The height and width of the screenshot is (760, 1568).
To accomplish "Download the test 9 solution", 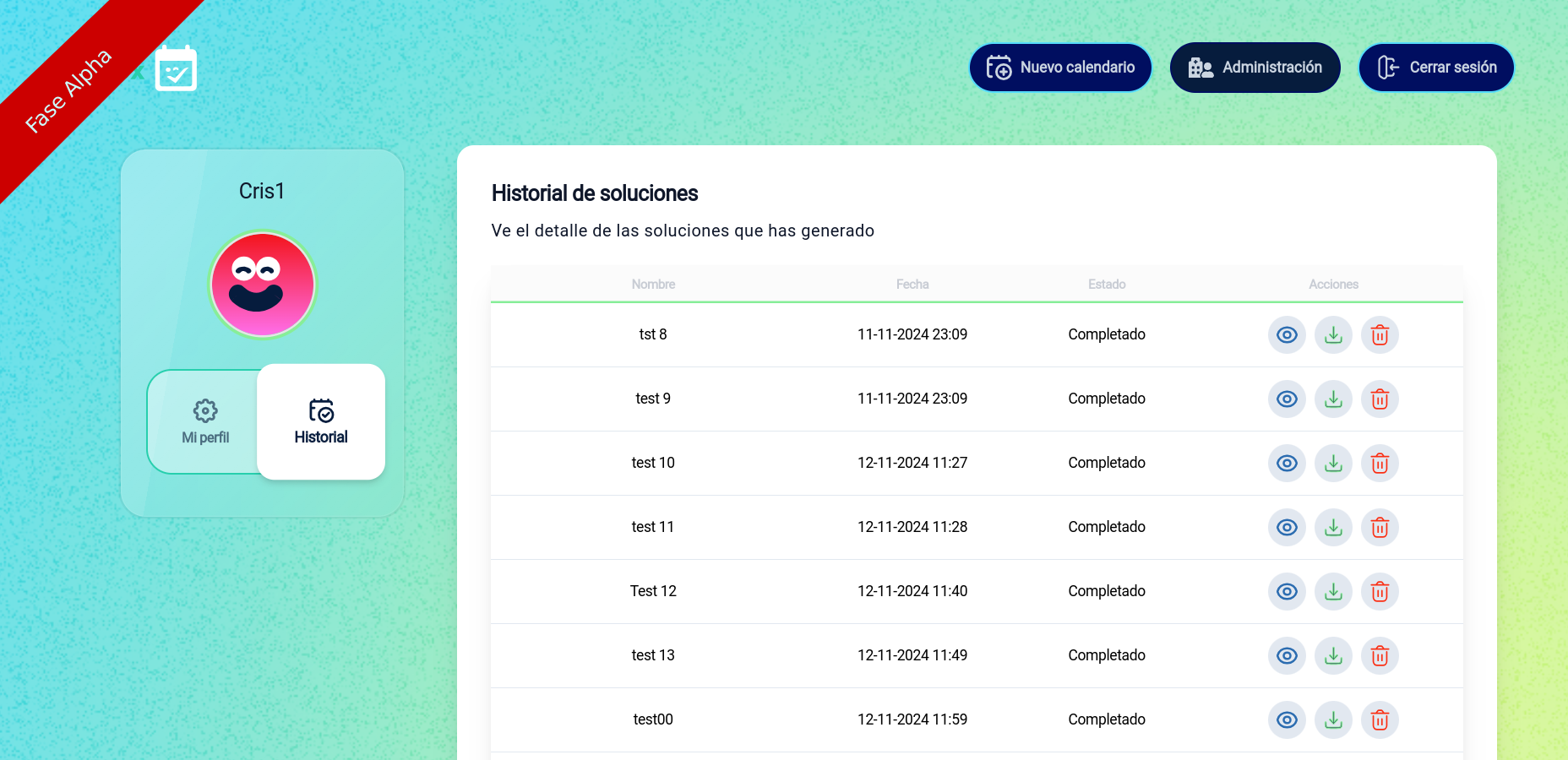I will point(1333,399).
